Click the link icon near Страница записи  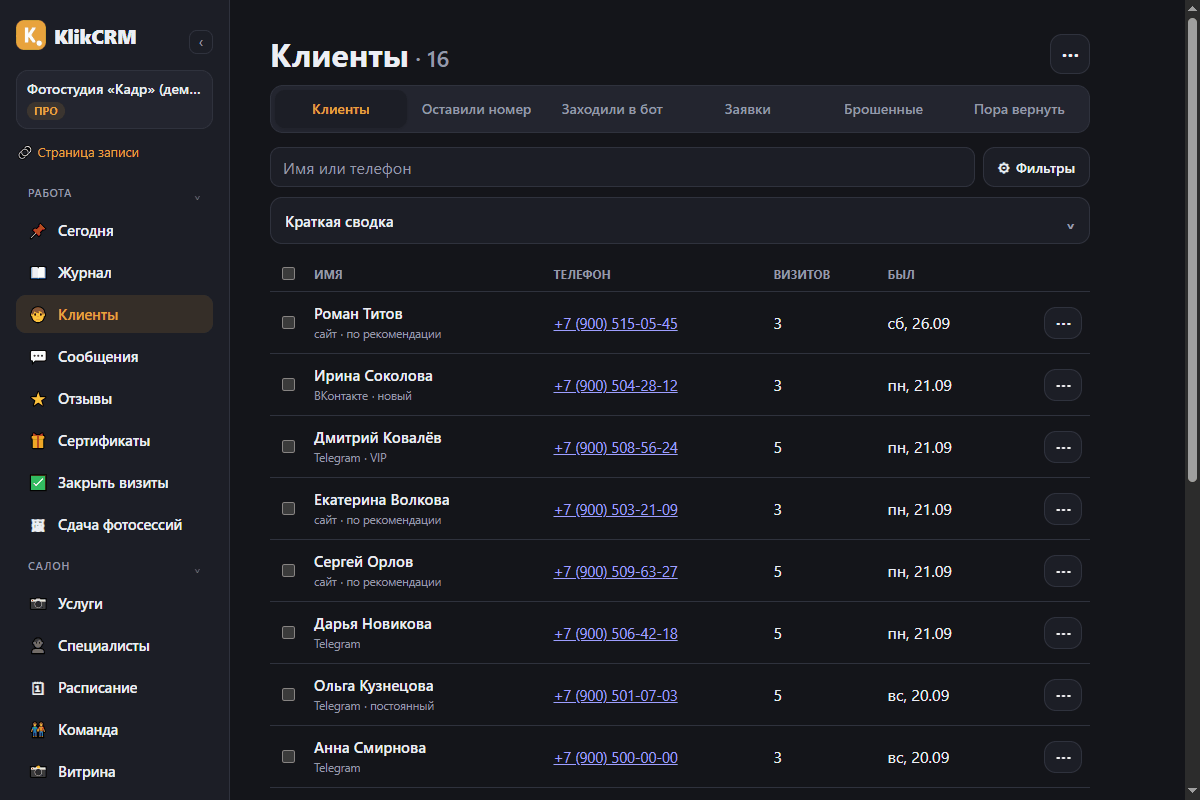25,153
